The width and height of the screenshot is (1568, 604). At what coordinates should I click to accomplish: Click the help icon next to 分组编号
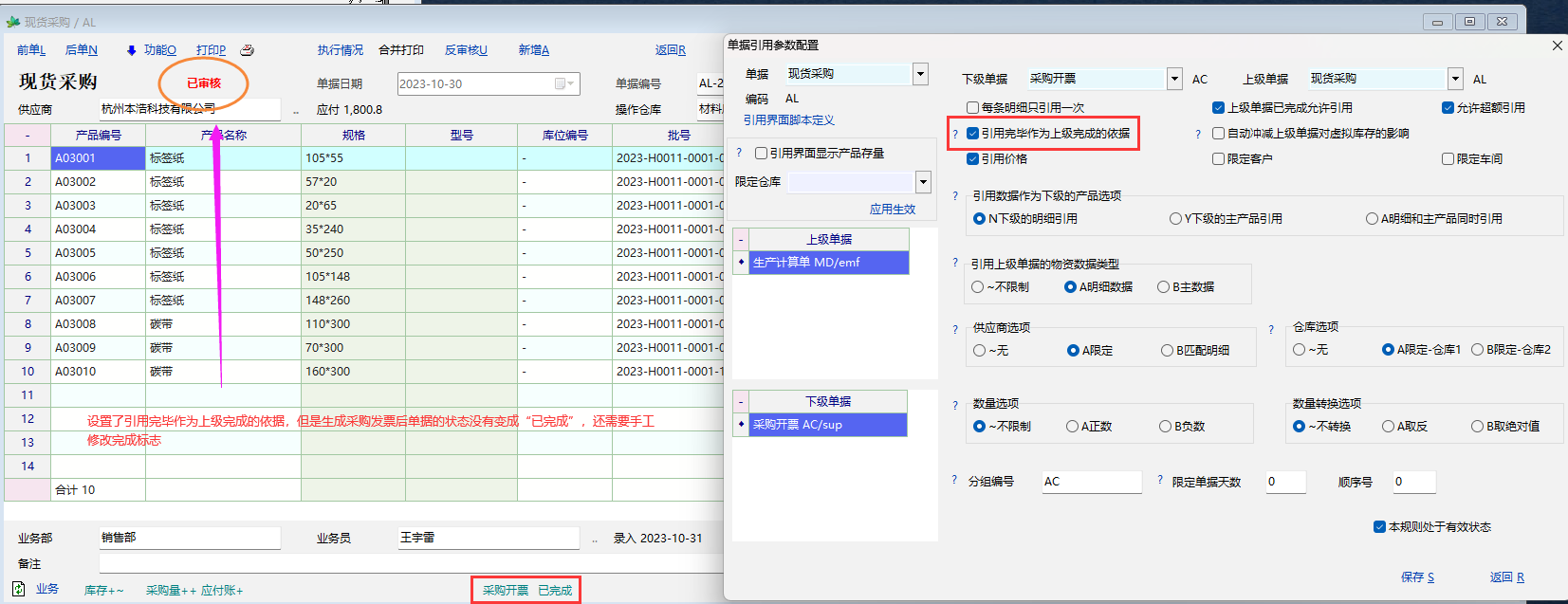coord(954,481)
